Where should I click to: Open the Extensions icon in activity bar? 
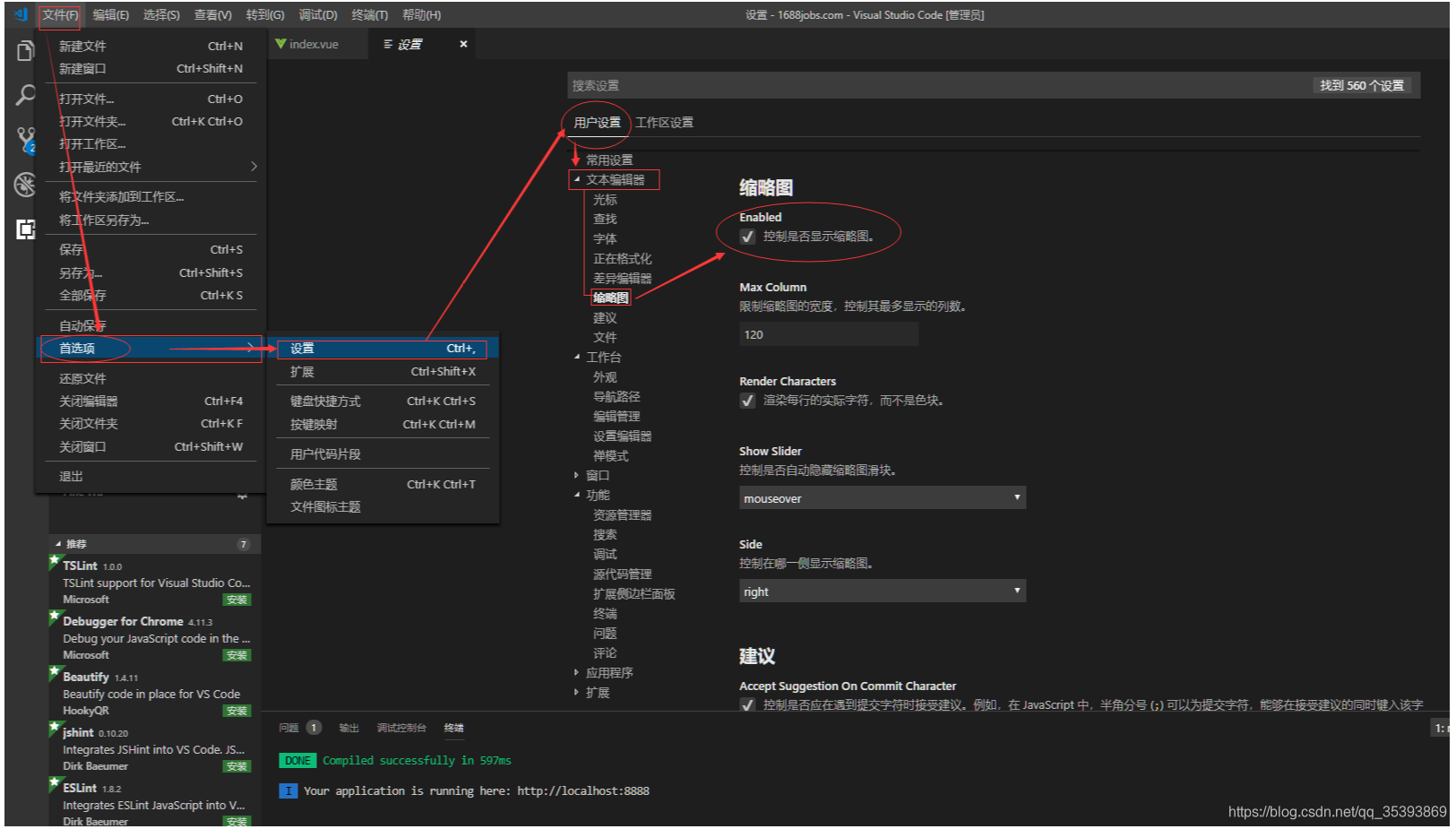(25, 229)
